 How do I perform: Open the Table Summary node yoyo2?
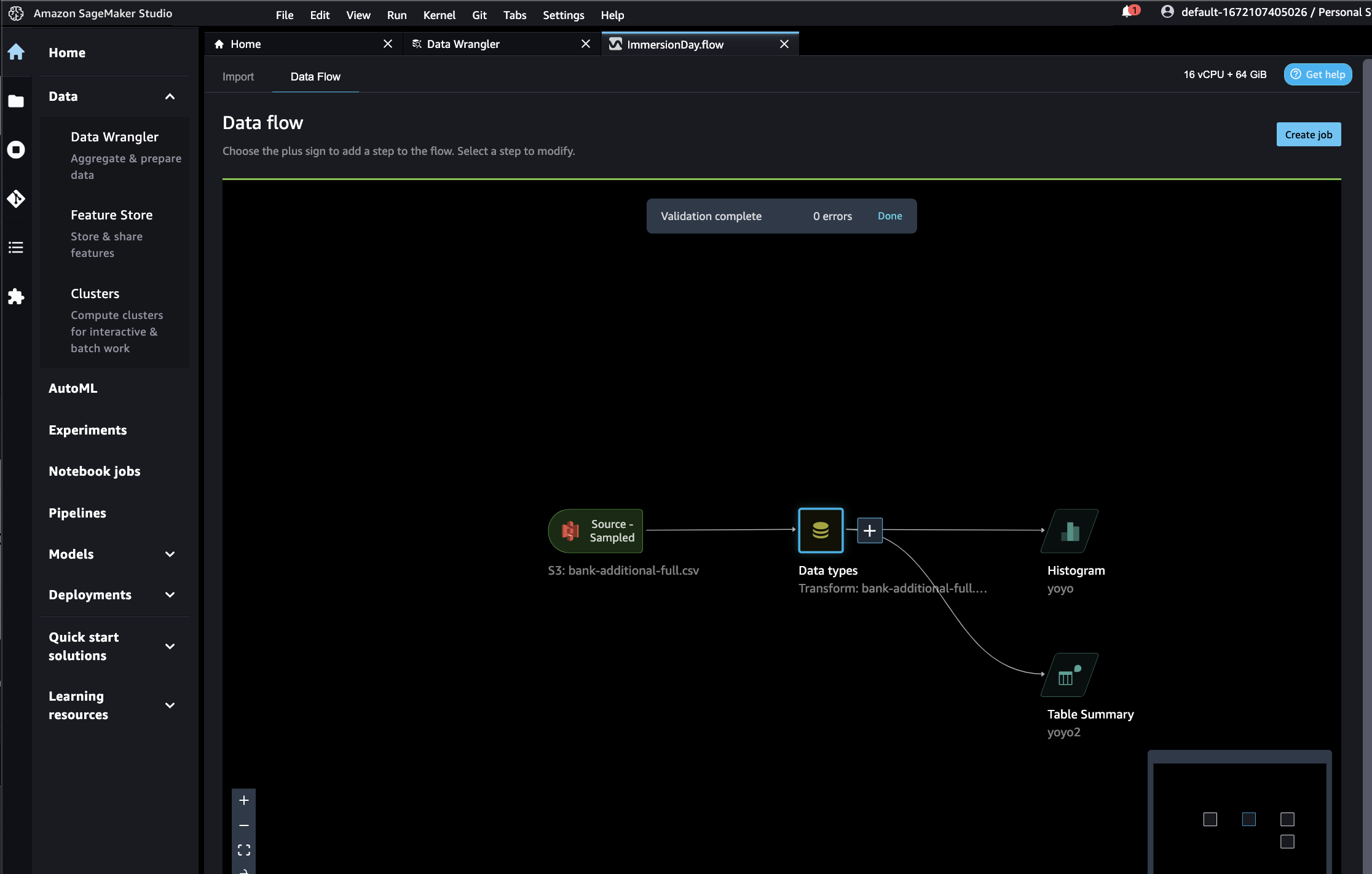pos(1070,675)
